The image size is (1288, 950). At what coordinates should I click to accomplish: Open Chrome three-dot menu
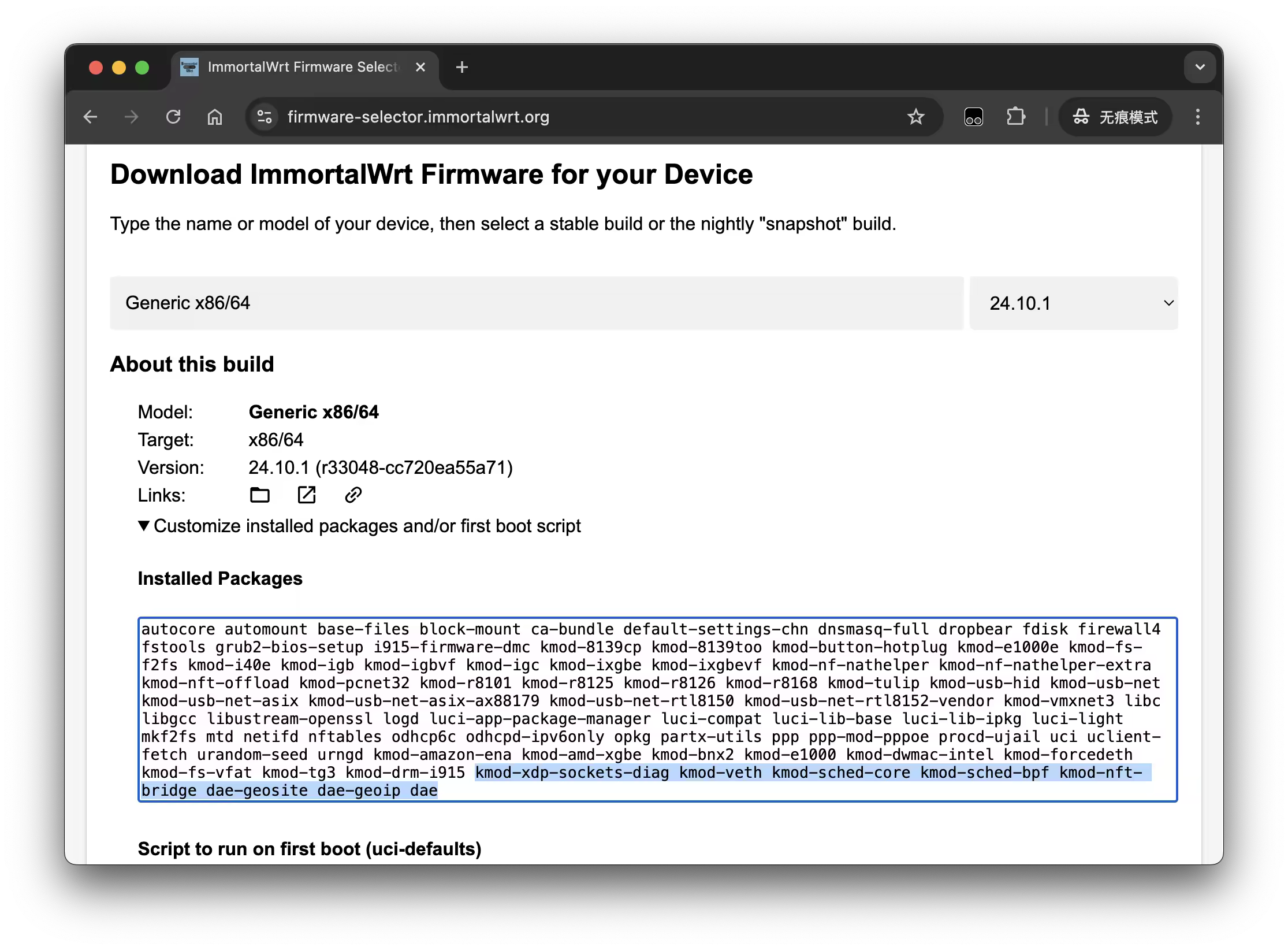click(1197, 117)
